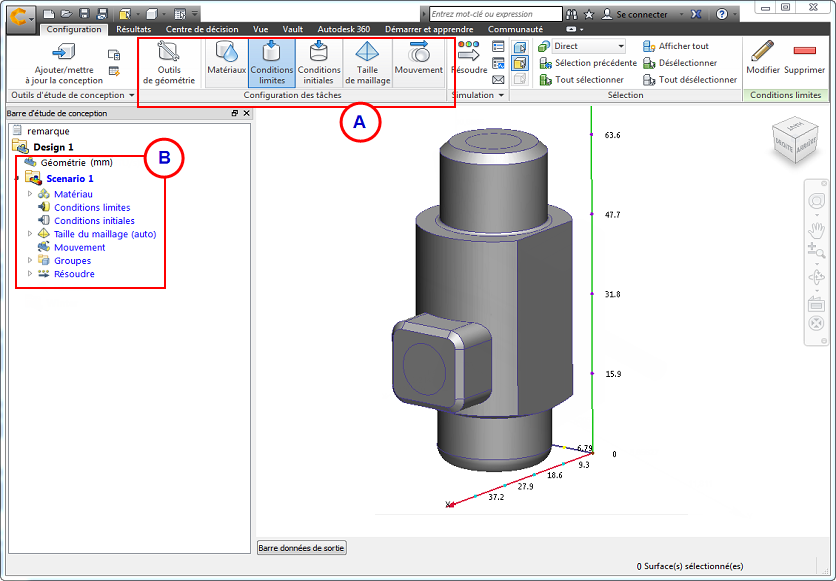The height and width of the screenshot is (581, 836).
Task: Close the Barre d'étude de conception panel
Action: coord(246,113)
